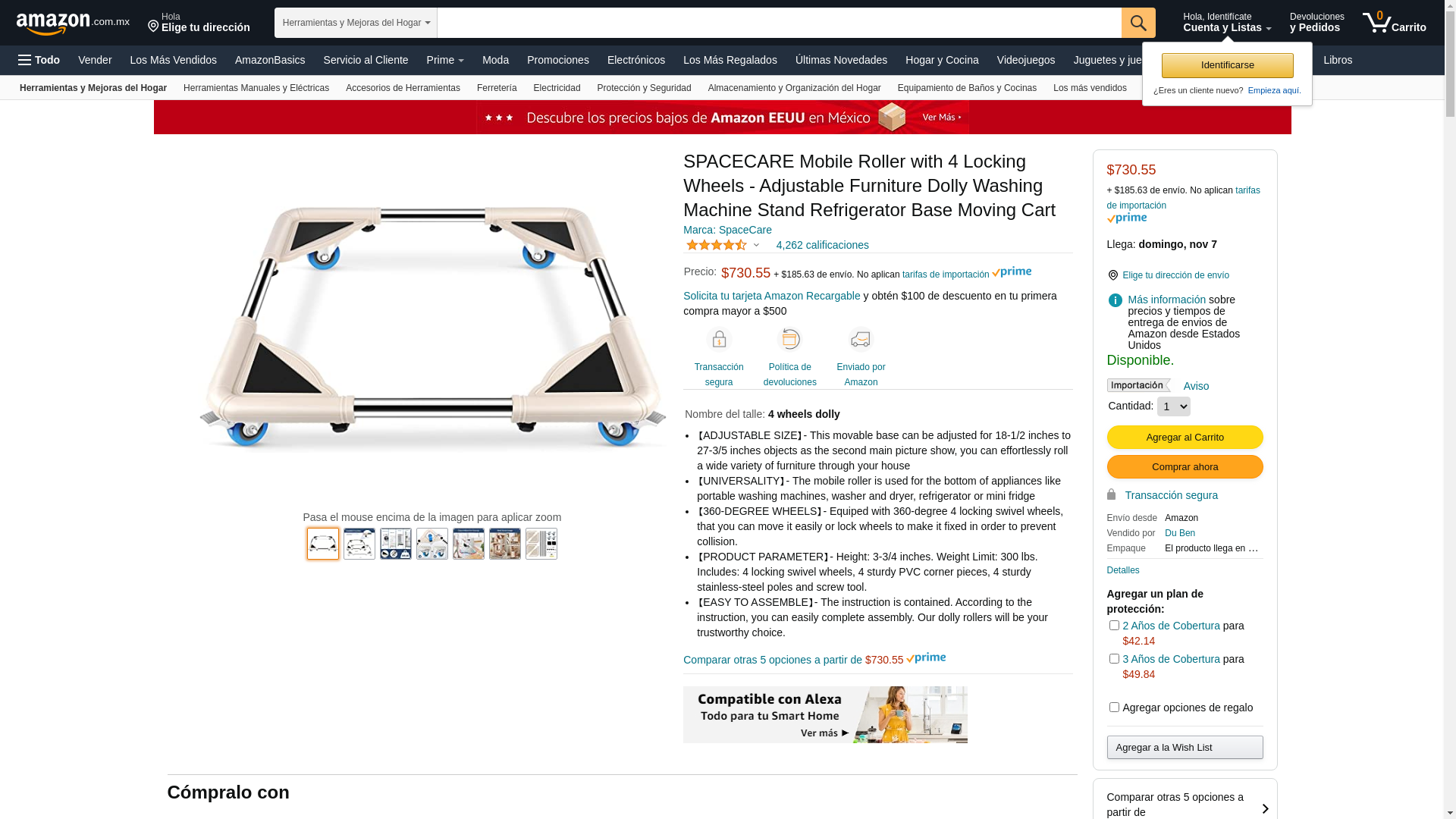Image resolution: width=1456 pixels, height=819 pixels.
Task: Click the Transacción segura lock icon
Action: click(719, 340)
